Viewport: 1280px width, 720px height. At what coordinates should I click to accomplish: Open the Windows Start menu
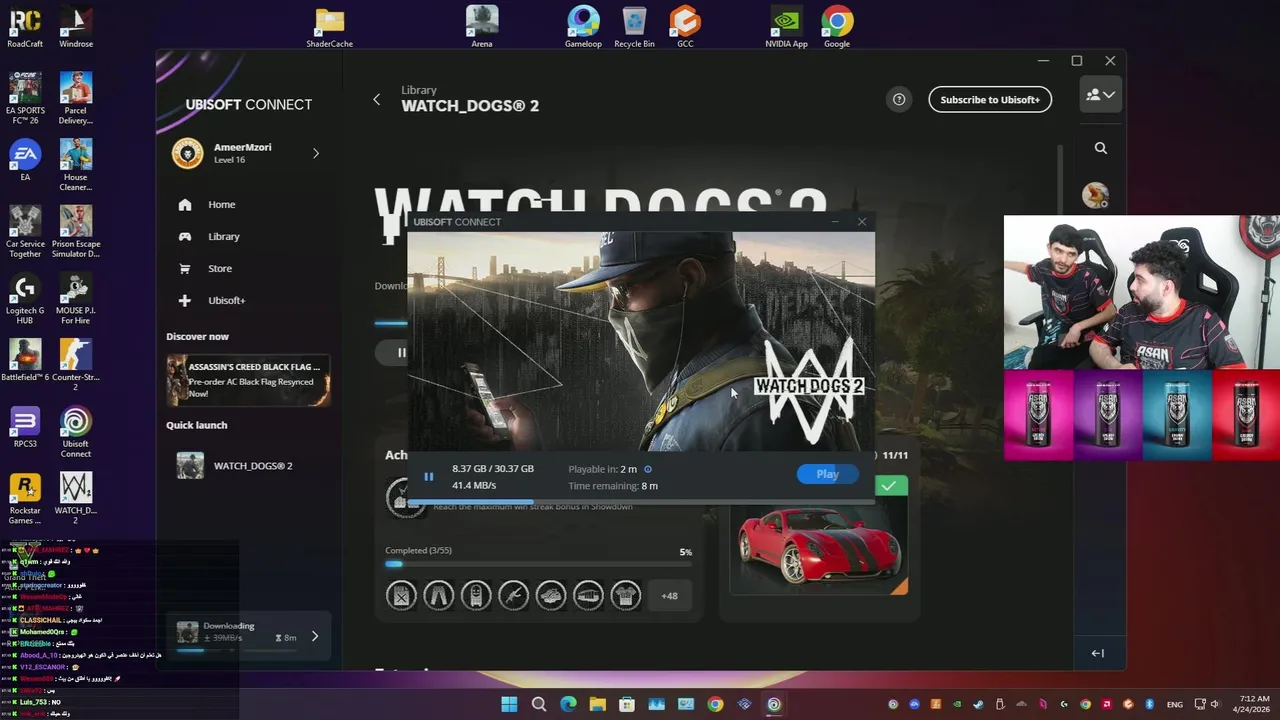coord(509,704)
